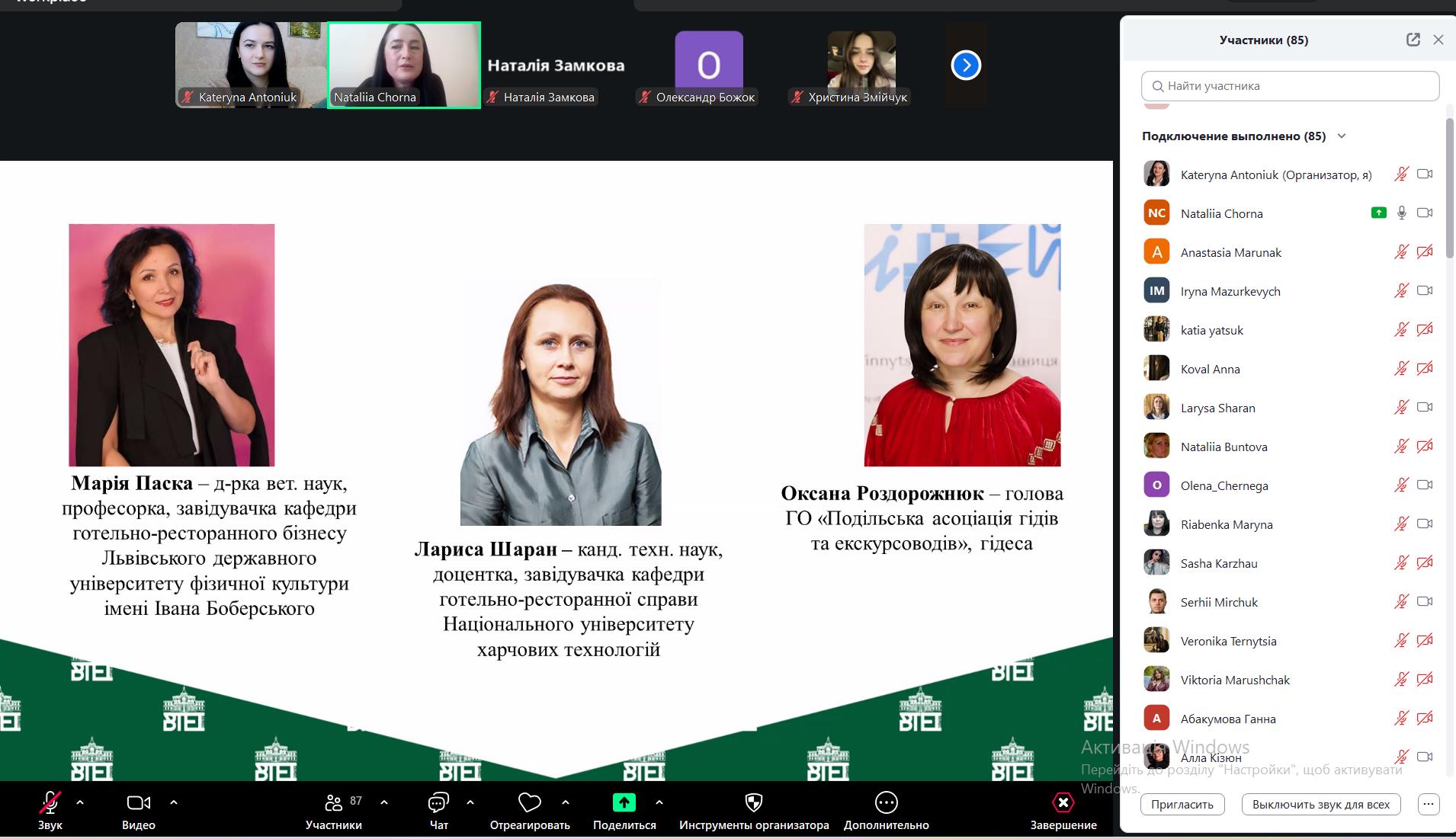Select Serhii Mirchuk in the participants list
Viewport: 1456px width, 839px height.
pos(1219,602)
